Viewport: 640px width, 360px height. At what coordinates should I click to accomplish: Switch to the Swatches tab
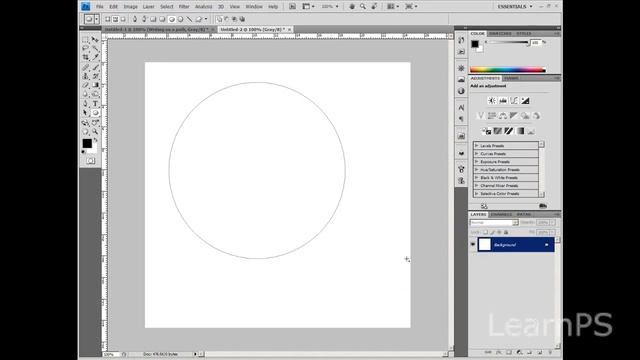pyautogui.click(x=500, y=33)
